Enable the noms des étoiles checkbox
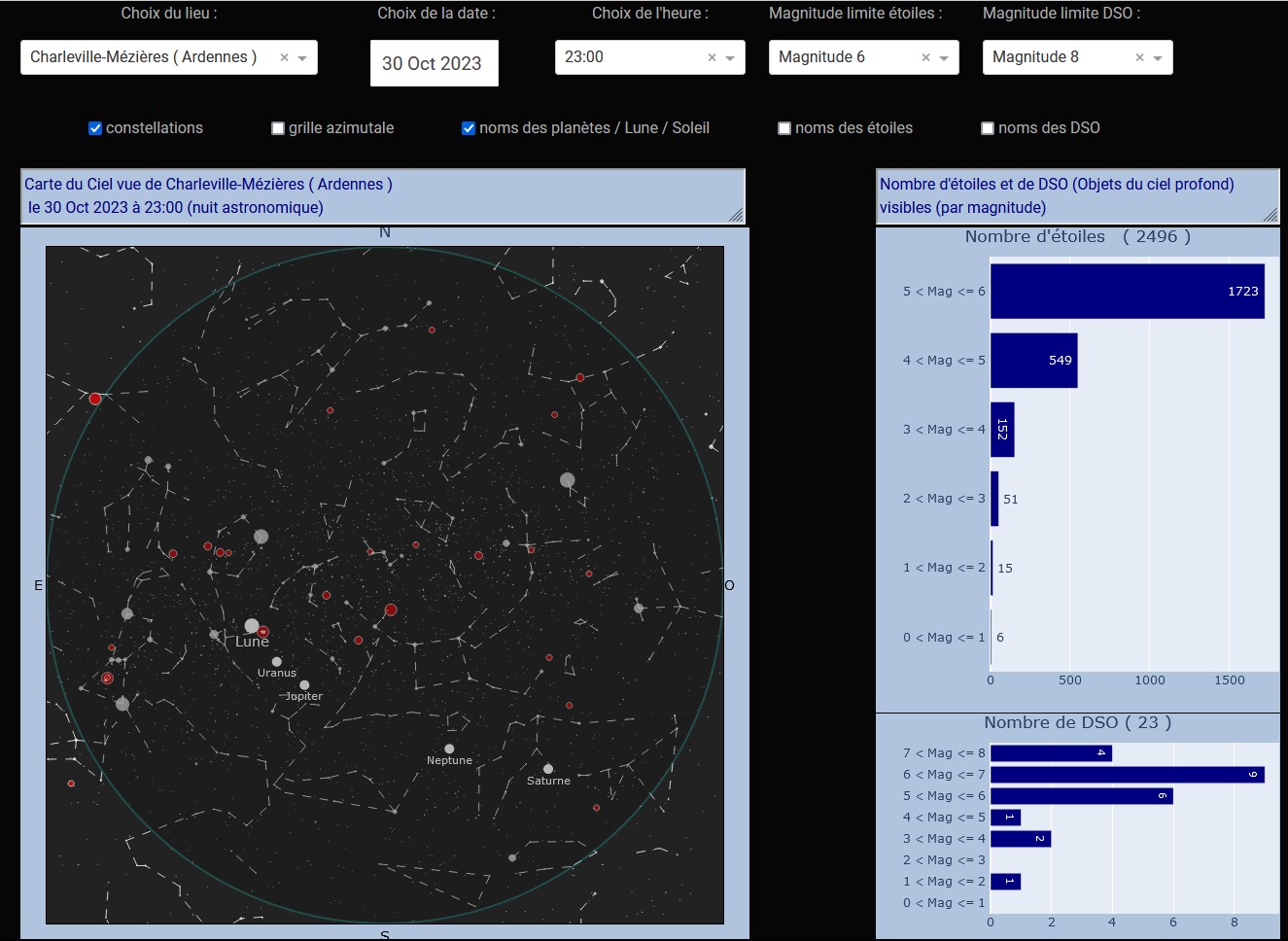The width and height of the screenshot is (1288, 941). coord(784,128)
